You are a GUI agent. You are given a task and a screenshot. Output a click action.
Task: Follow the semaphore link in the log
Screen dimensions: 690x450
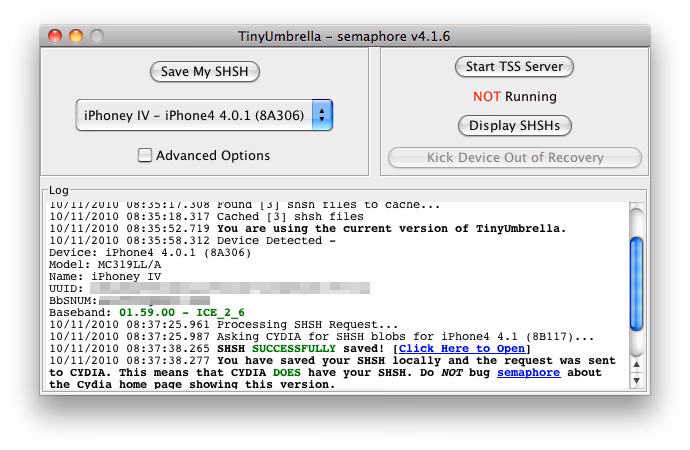click(529, 373)
